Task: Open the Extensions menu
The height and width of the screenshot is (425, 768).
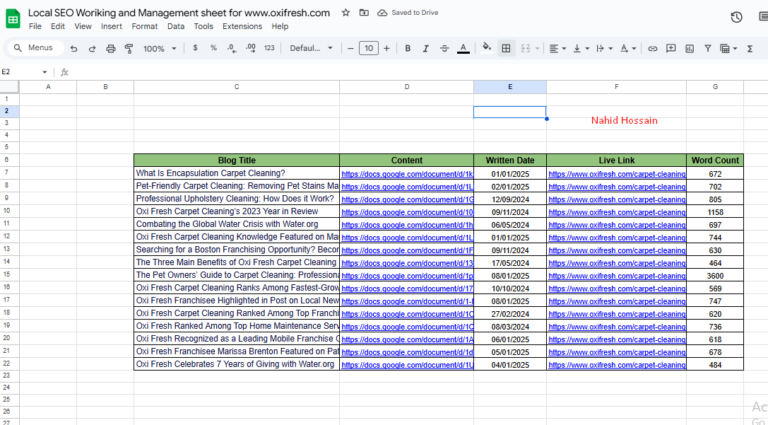Action: (242, 26)
